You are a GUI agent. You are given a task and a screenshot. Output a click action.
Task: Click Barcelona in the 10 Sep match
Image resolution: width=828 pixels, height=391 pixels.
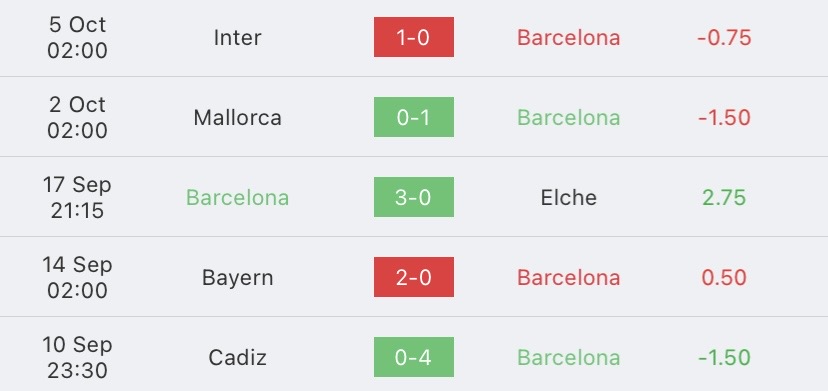(x=569, y=358)
